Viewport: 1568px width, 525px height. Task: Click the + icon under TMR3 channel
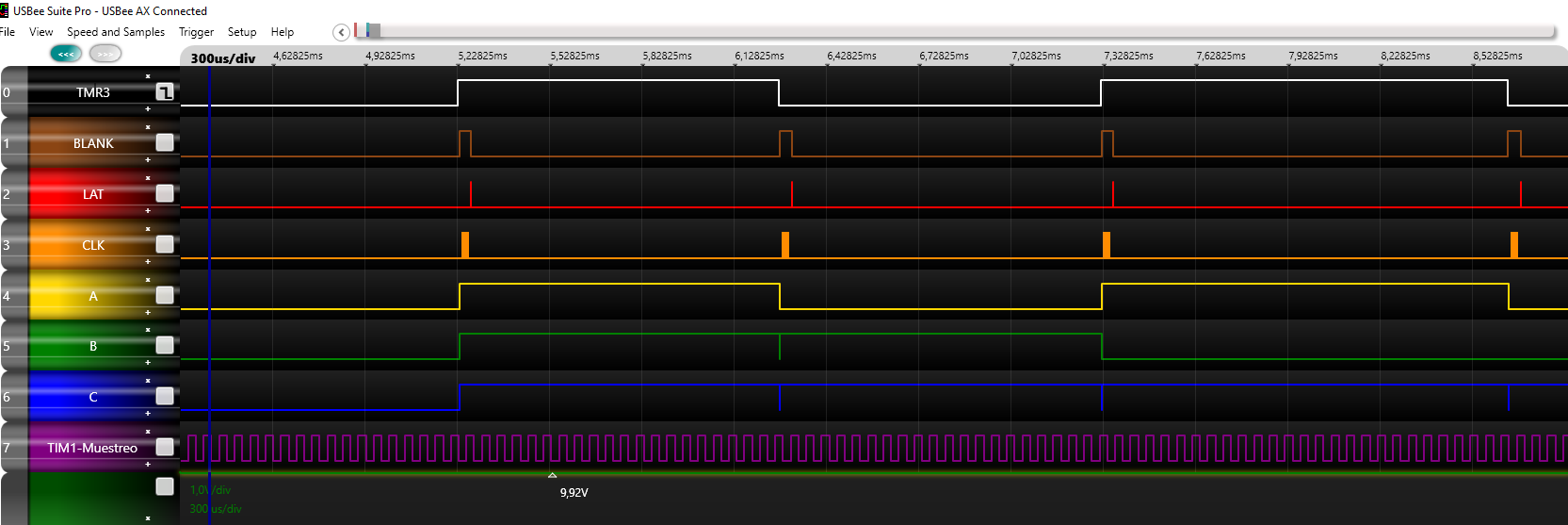(x=148, y=109)
